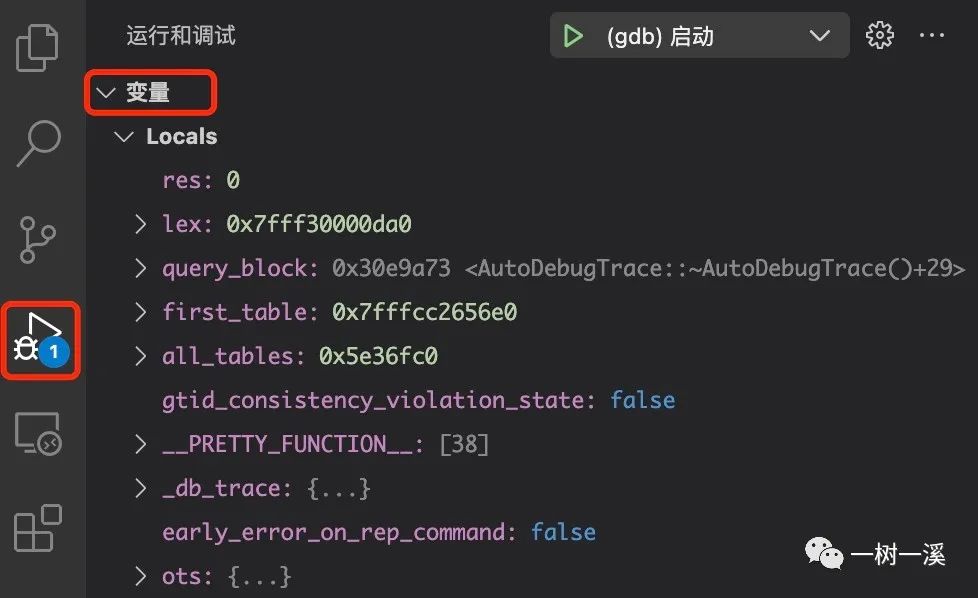Viewport: 978px width, 598px height.
Task: Expand the _db_trace variable
Action: click(x=140, y=488)
